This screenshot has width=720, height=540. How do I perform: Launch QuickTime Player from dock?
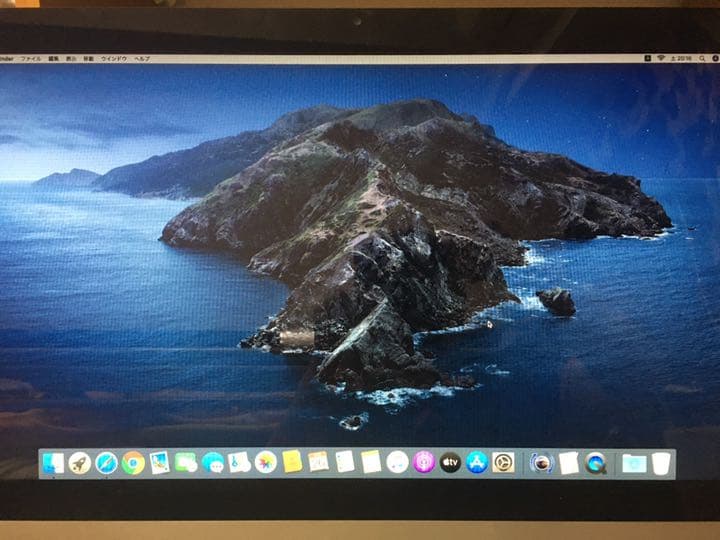coord(595,463)
